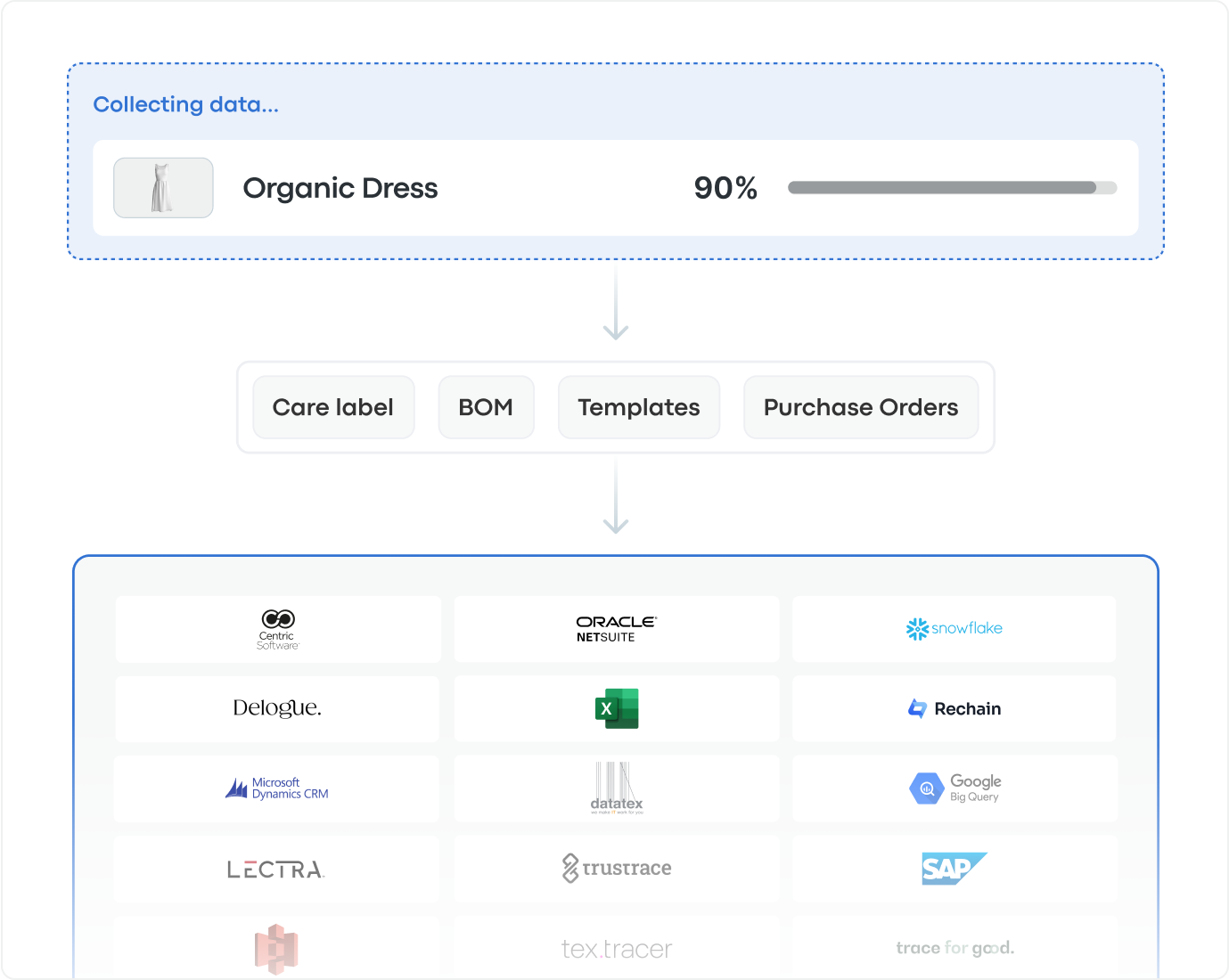Select the BOM chip
The width and height of the screenshot is (1229, 980).
pyautogui.click(x=486, y=407)
